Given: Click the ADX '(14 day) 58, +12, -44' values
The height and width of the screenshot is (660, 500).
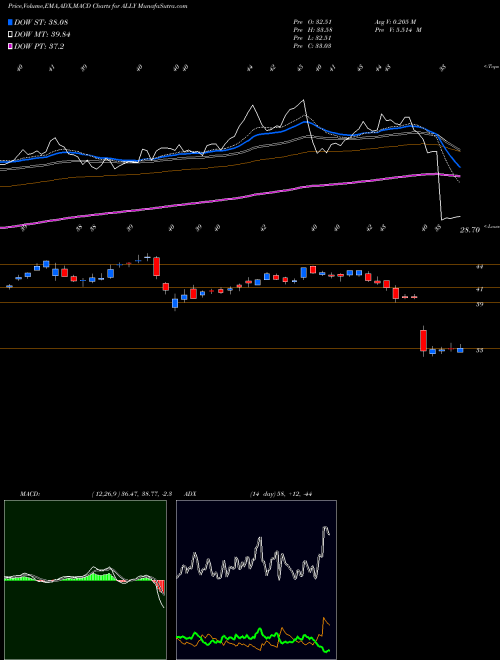Looking at the screenshot, I should [x=281, y=494].
